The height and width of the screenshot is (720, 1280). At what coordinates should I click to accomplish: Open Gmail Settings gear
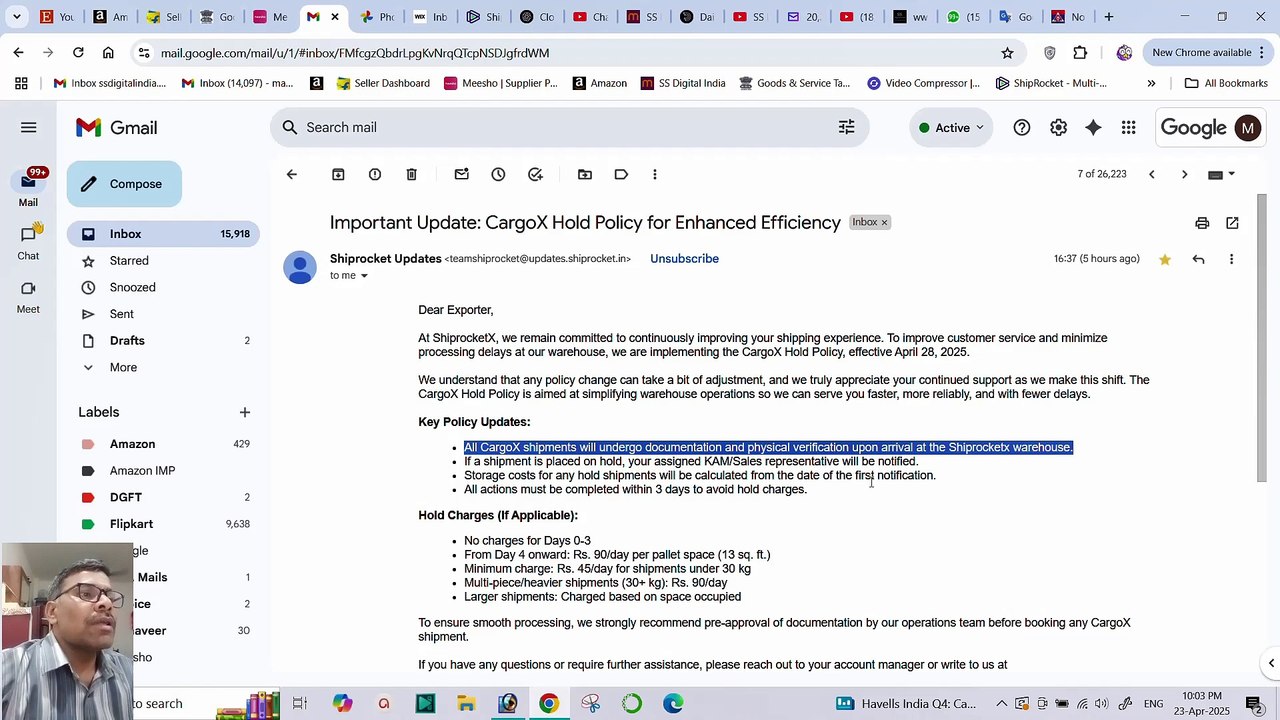(x=1058, y=127)
